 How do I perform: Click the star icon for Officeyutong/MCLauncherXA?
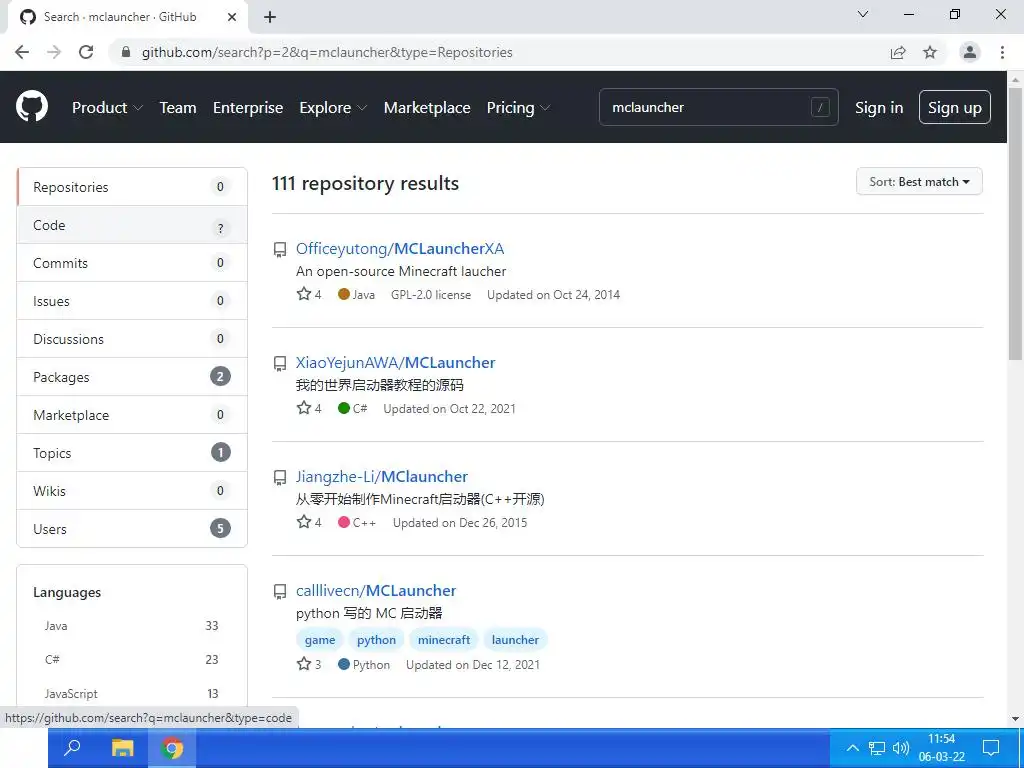tap(304, 294)
